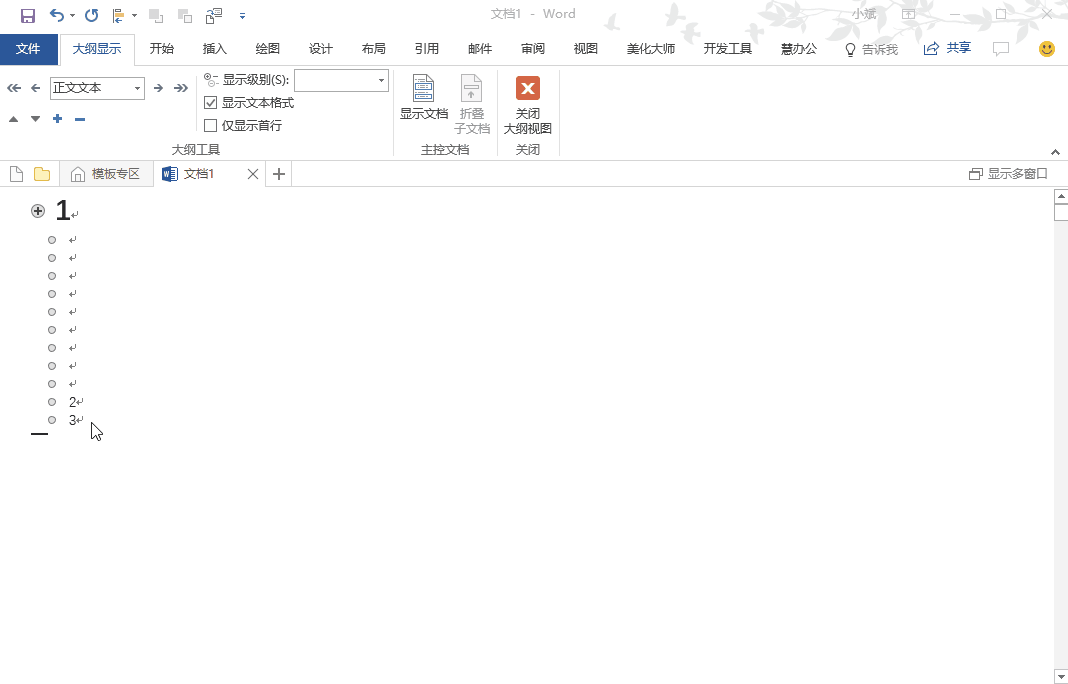The image size is (1068, 684).
Task: Expand item with the plus icon
Action: point(57,119)
